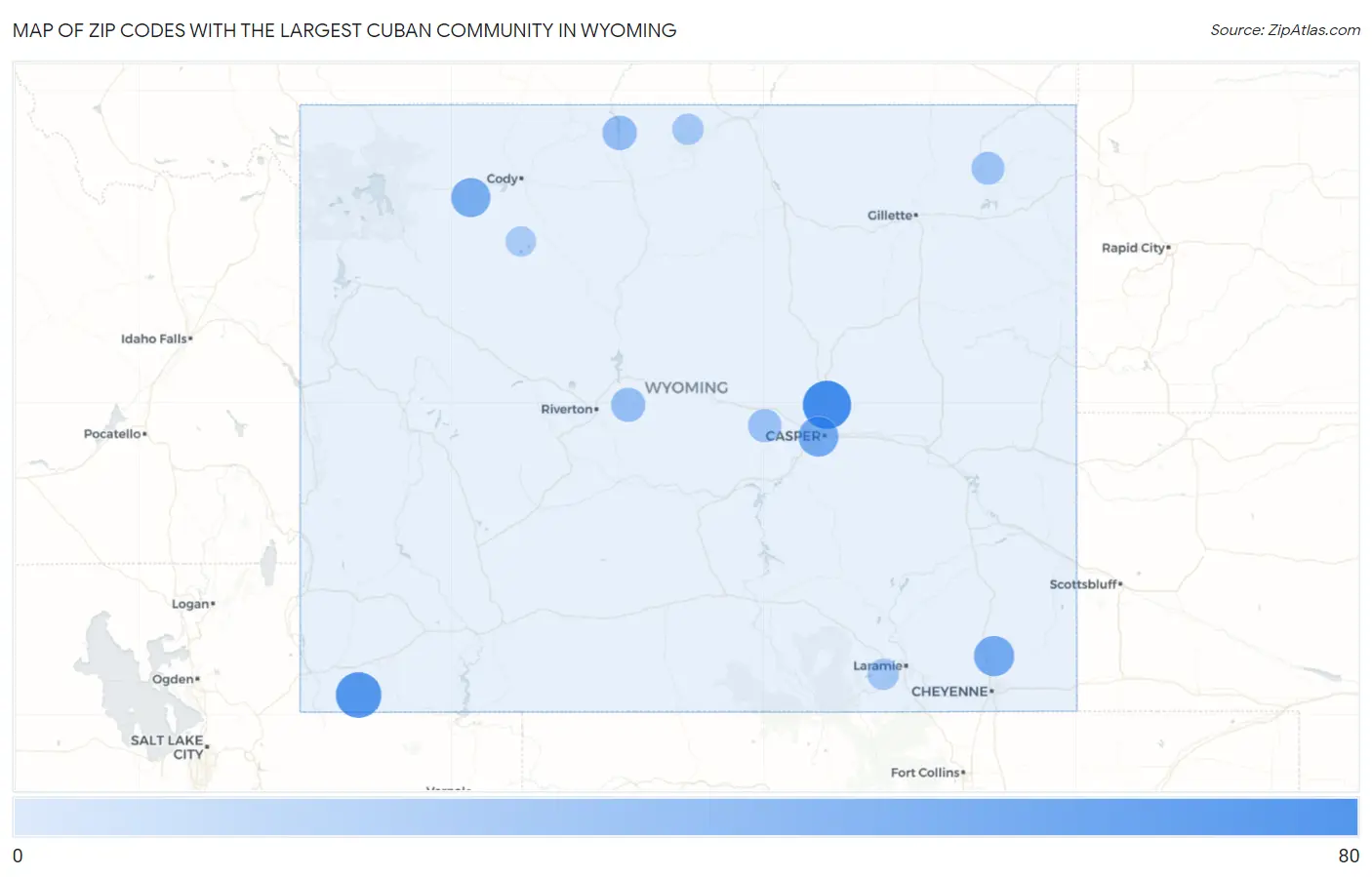
Task: Click the Idaho Falls label
Action: click(x=154, y=339)
